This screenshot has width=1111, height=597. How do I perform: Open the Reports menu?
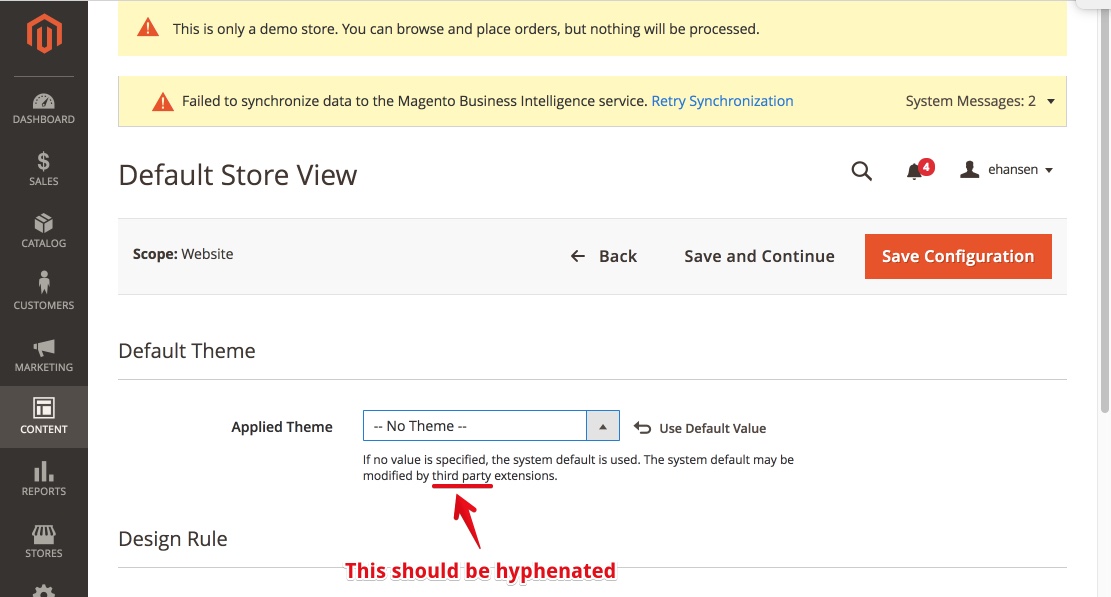click(44, 479)
